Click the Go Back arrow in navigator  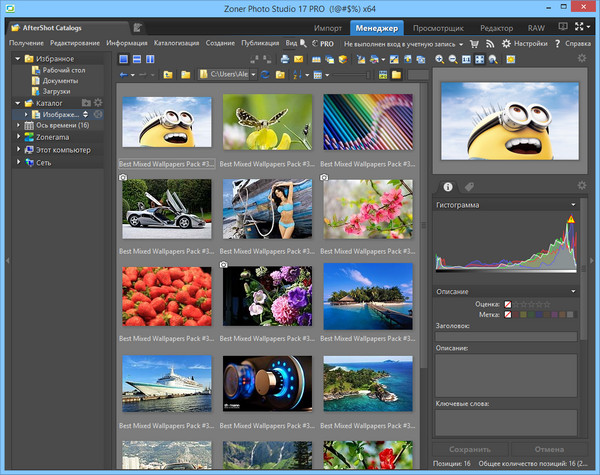(123, 75)
